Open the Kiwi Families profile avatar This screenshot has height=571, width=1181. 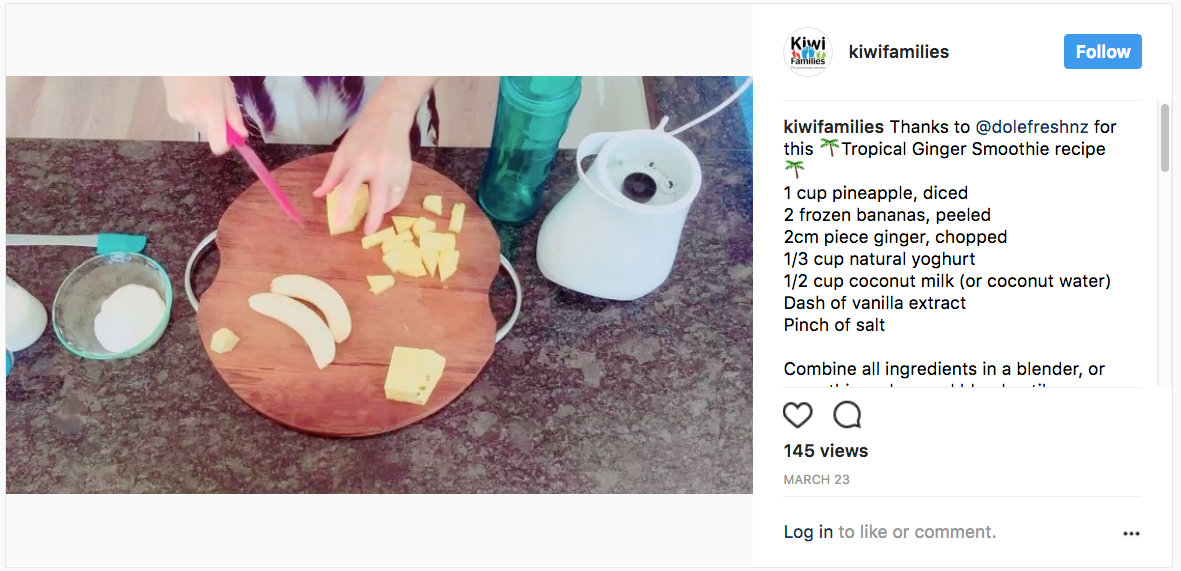(x=807, y=52)
